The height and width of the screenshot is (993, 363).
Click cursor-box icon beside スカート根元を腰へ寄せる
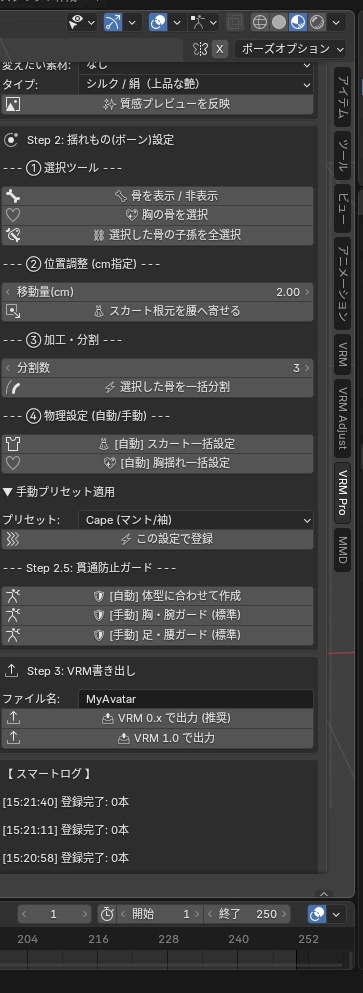coord(13,311)
